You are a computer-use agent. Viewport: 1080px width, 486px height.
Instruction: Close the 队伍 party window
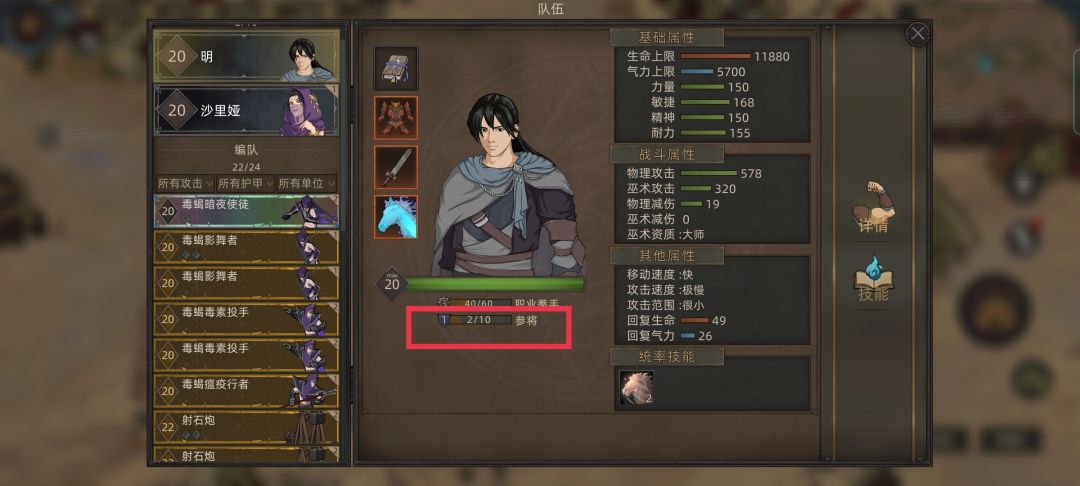(x=917, y=34)
